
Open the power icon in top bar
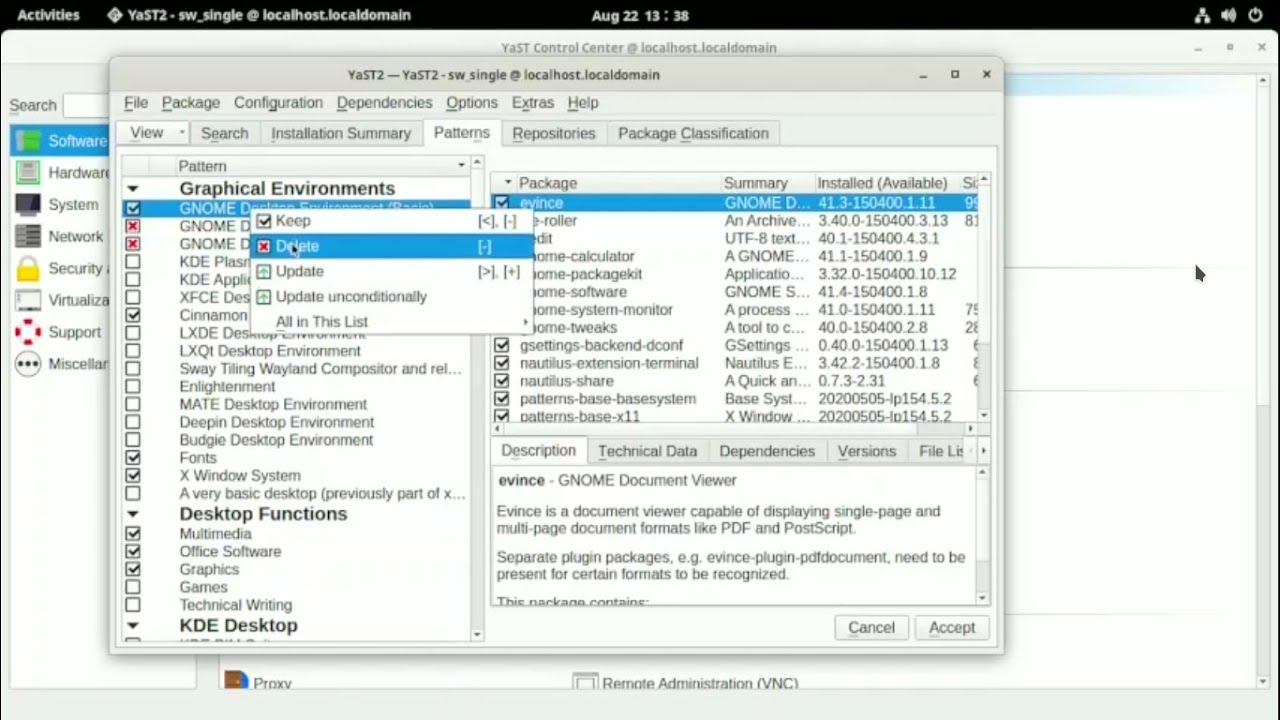[1255, 15]
